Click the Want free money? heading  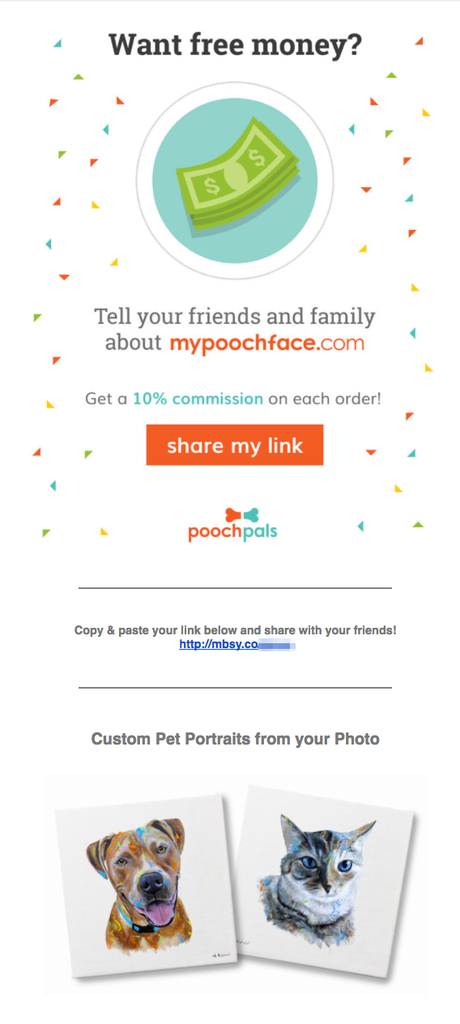tap(235, 45)
